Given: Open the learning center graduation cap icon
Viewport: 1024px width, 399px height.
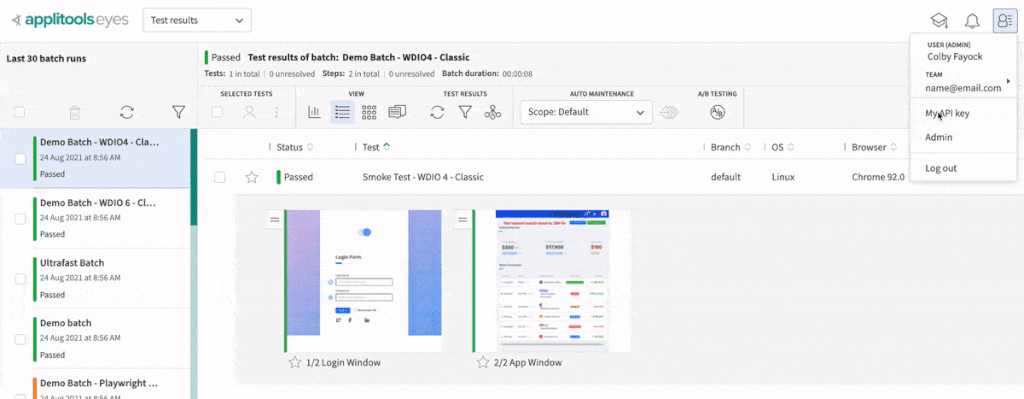Looking at the screenshot, I should click(x=939, y=21).
